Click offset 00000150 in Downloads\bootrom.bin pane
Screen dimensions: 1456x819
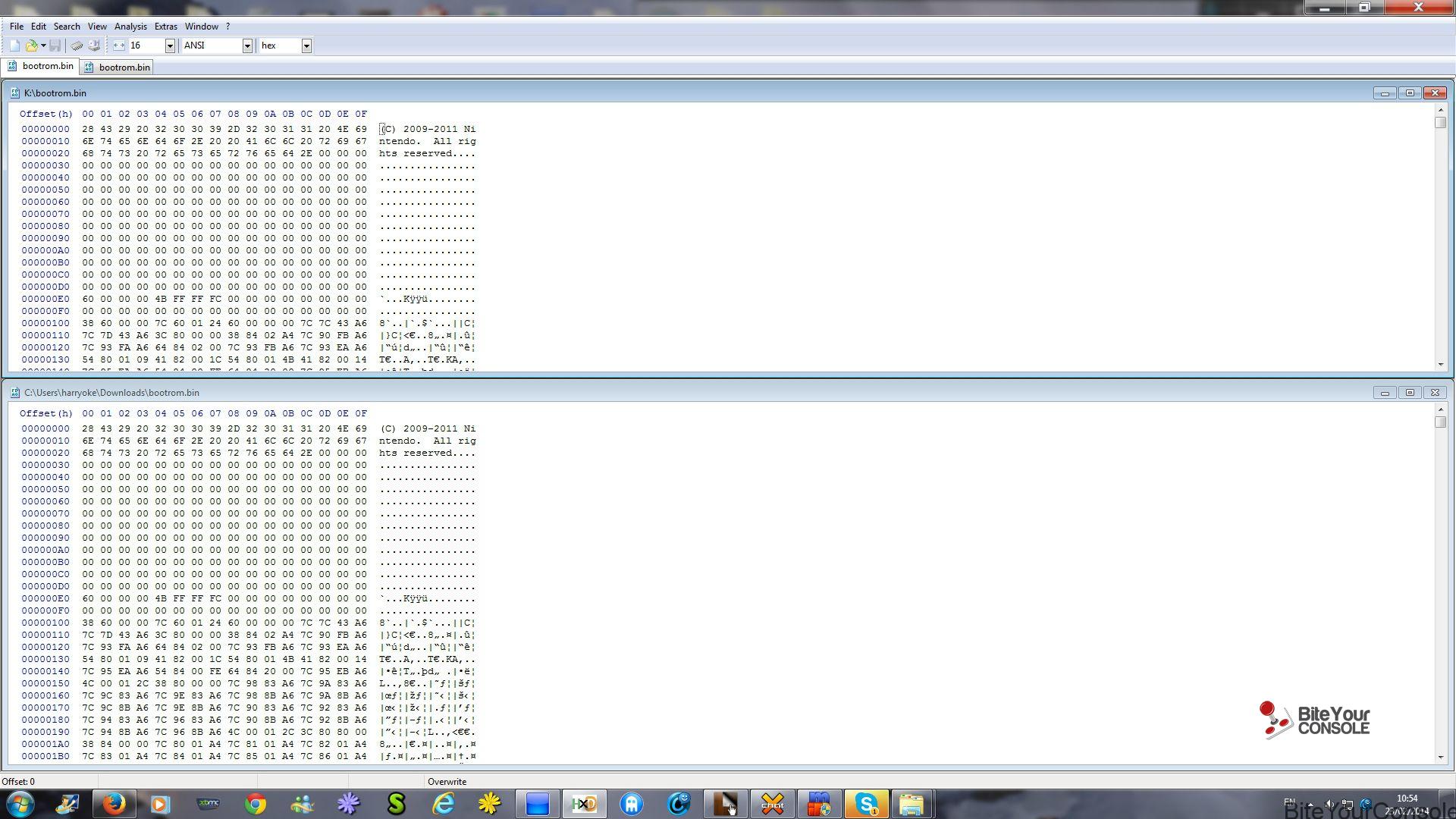pyautogui.click(x=45, y=683)
